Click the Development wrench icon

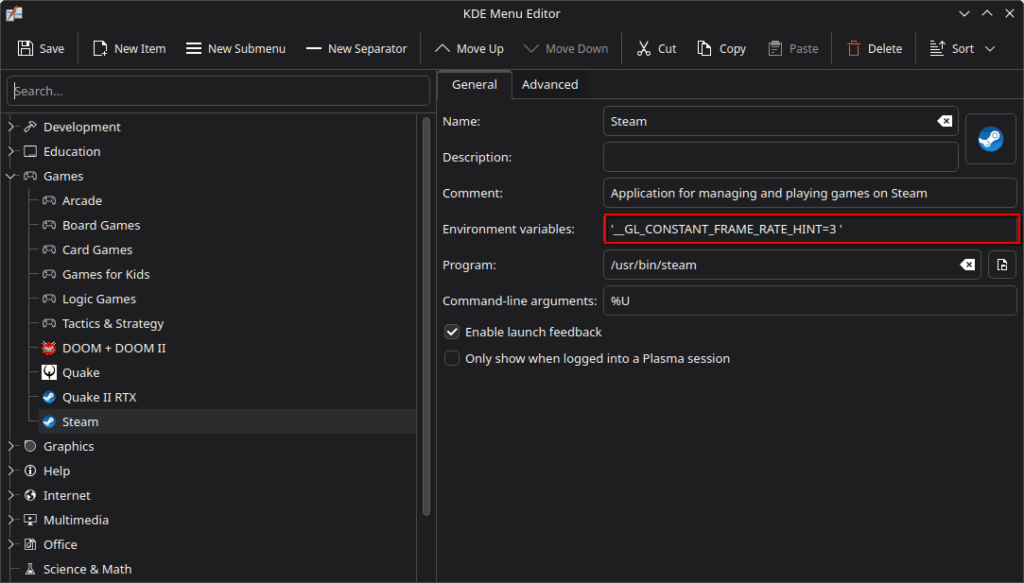tap(30, 127)
